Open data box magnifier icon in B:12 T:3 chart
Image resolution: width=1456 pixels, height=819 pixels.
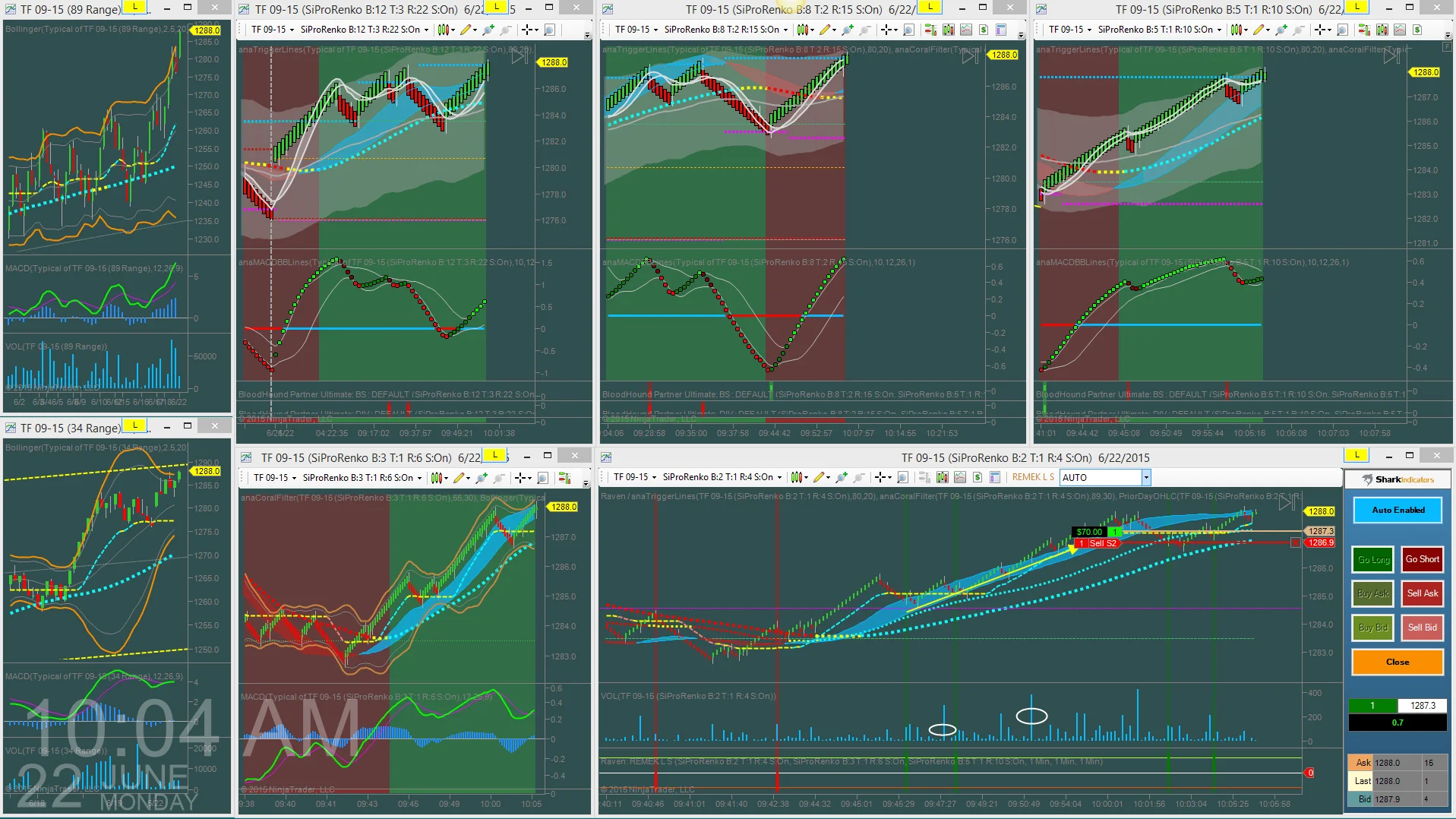click(549, 30)
